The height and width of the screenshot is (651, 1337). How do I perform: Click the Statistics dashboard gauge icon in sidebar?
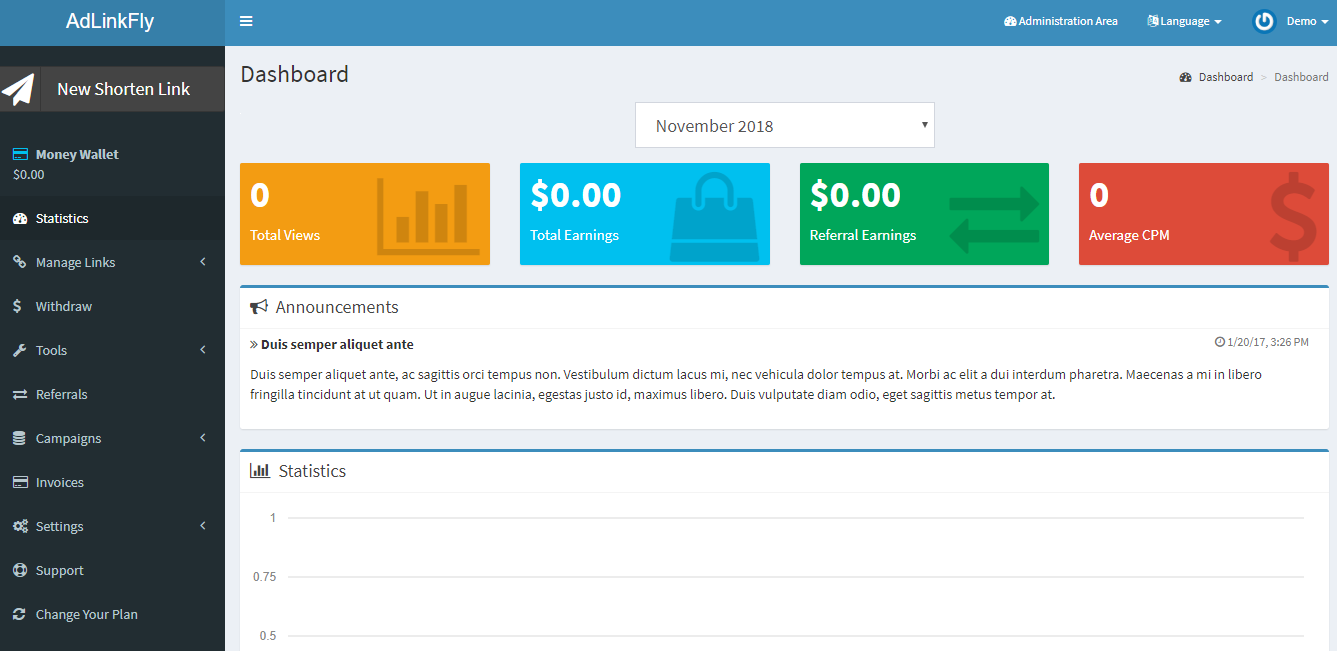19,218
